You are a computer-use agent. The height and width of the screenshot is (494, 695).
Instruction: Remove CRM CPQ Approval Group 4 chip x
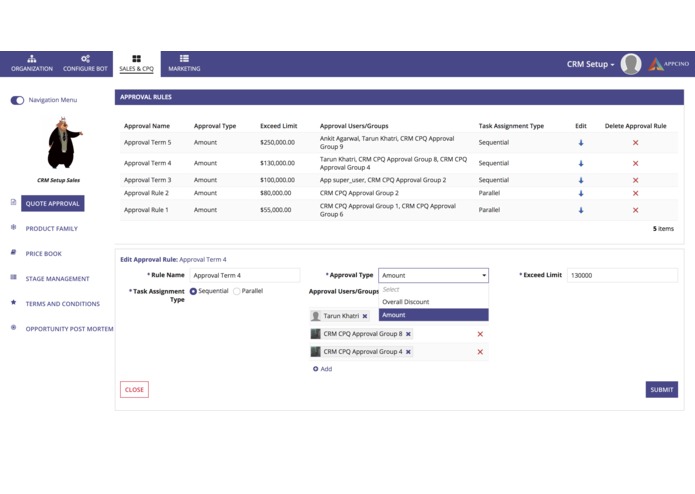click(408, 352)
